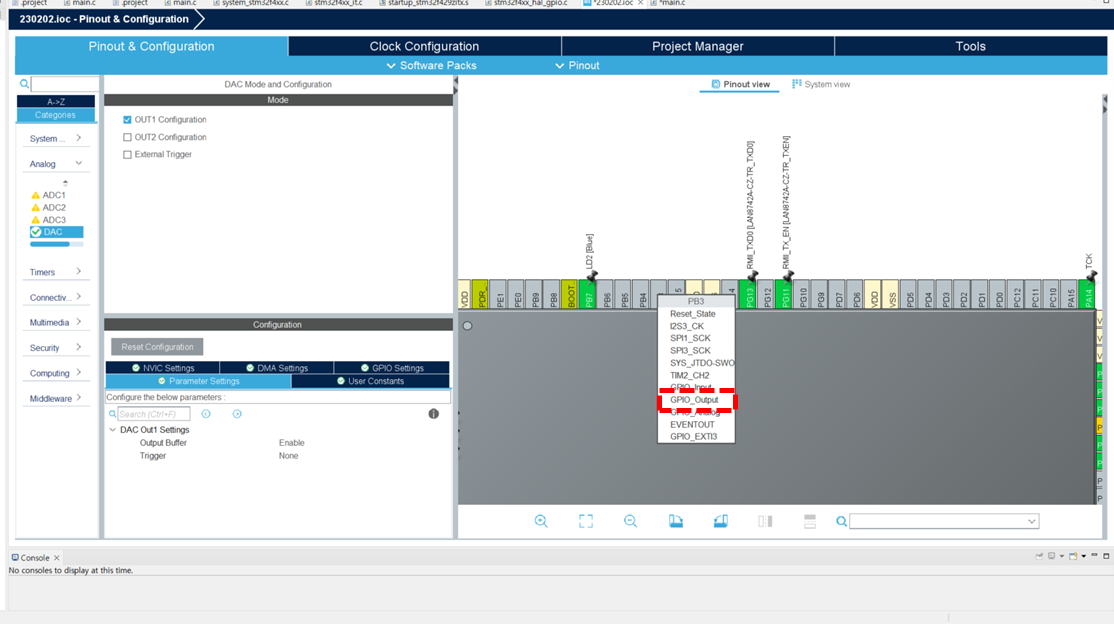Select the PD5 pin on the chip
The height and width of the screenshot is (624, 1114).
tap(910, 294)
